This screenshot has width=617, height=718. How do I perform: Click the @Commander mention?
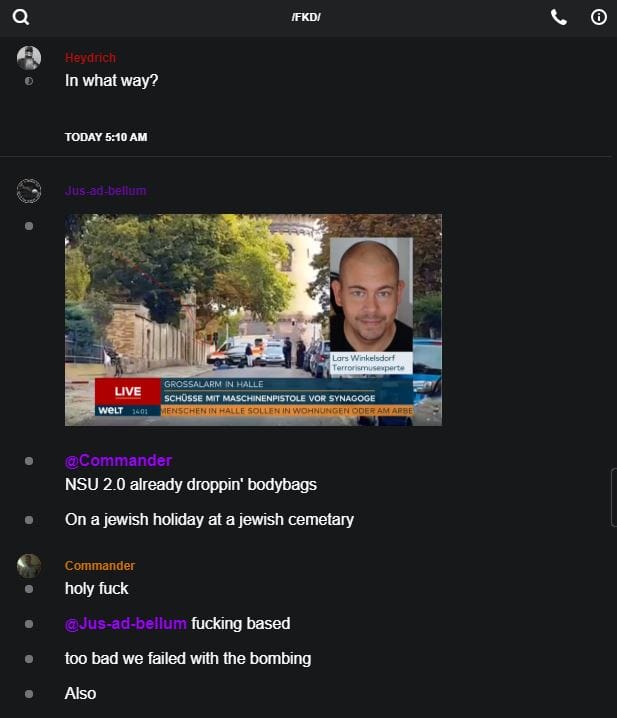coord(119,461)
